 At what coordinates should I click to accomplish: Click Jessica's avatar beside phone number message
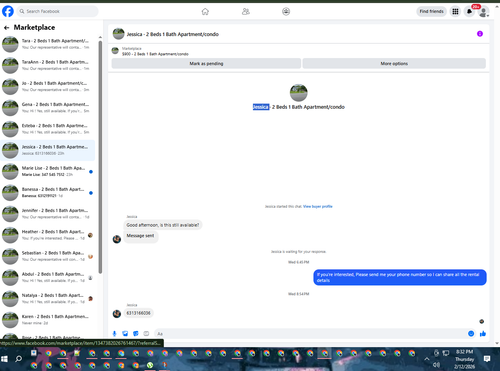[117, 314]
